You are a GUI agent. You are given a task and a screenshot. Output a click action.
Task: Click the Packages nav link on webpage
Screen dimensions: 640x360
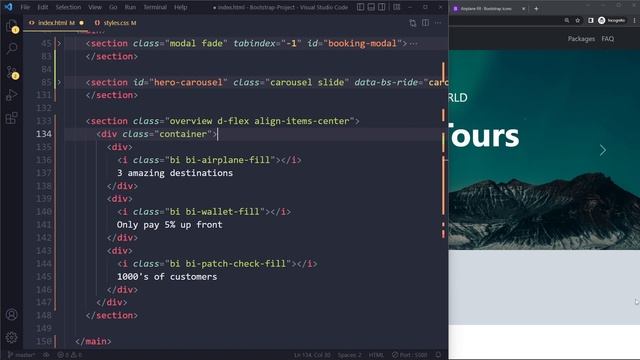click(581, 39)
